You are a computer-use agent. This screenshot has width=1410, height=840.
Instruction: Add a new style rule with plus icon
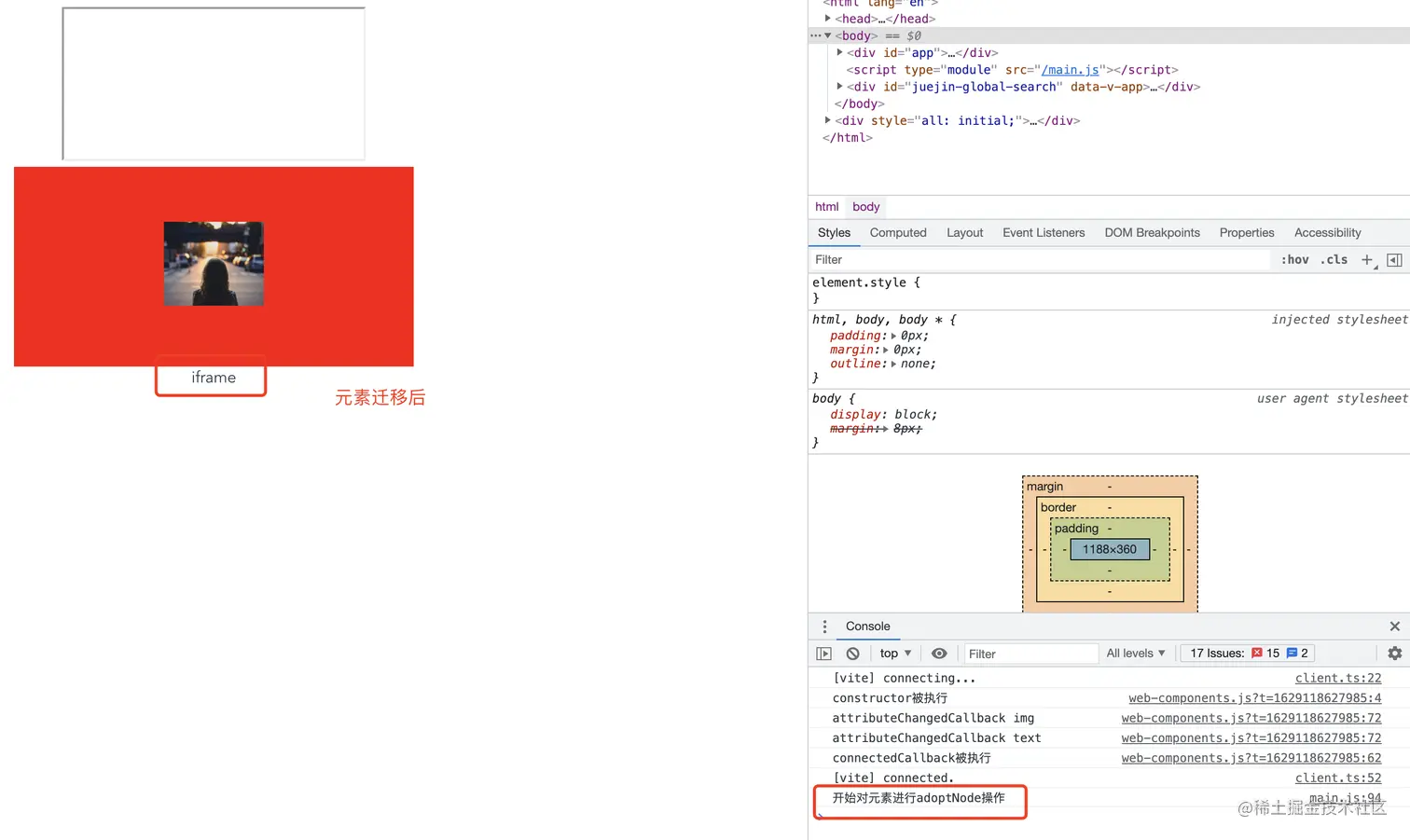click(1367, 260)
